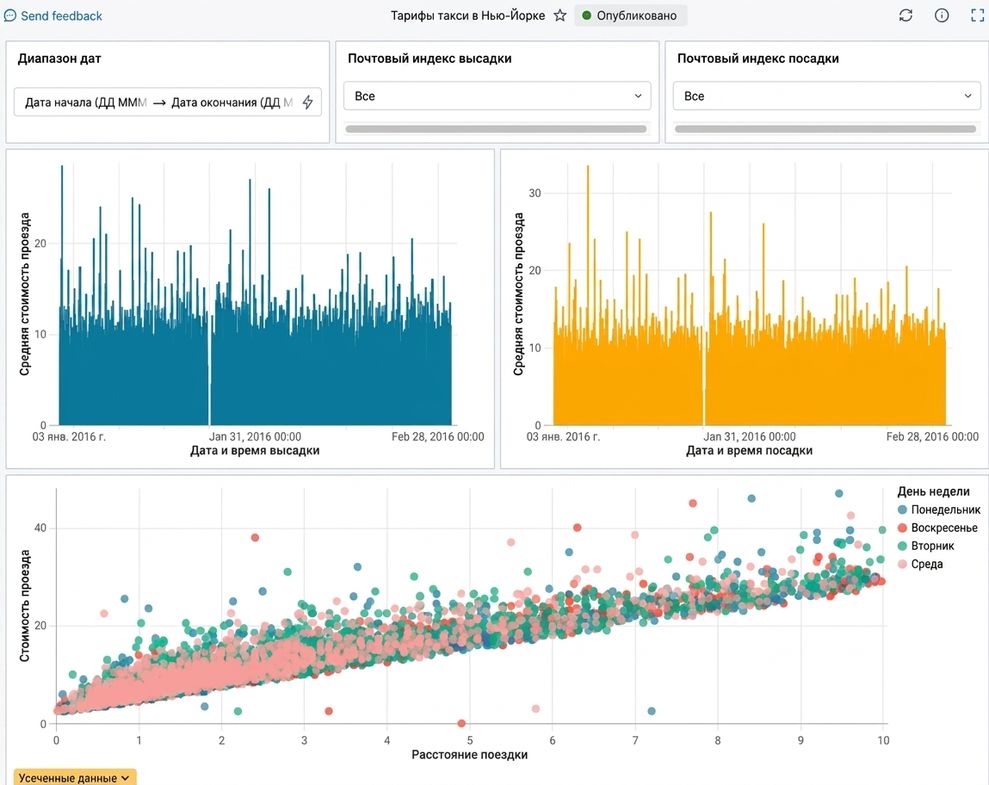This screenshot has height=785, width=989.
Task: Toggle Понедельник series in the legend
Action: (939, 509)
